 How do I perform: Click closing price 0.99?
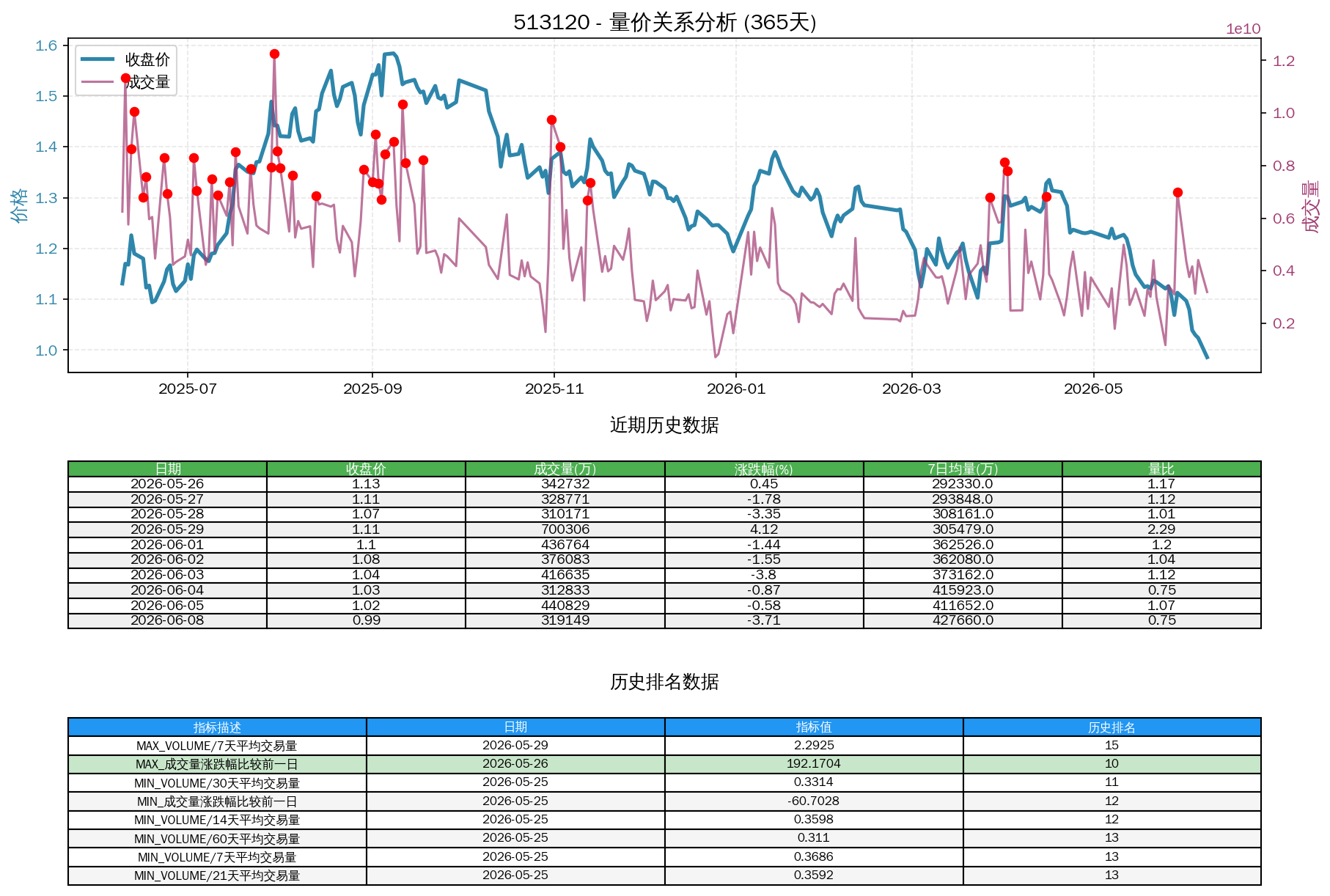tap(366, 620)
